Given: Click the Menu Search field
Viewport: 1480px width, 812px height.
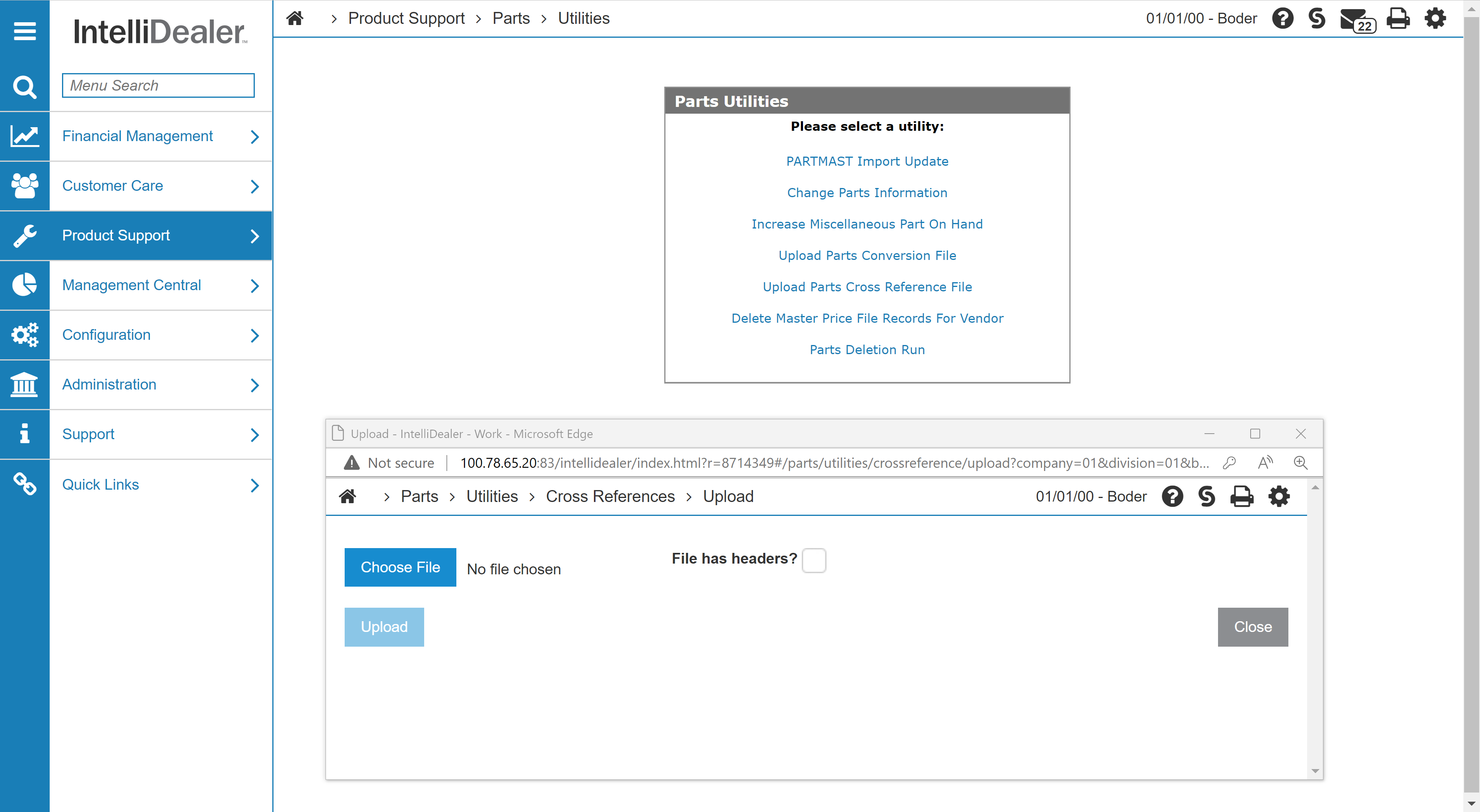Looking at the screenshot, I should [x=158, y=85].
